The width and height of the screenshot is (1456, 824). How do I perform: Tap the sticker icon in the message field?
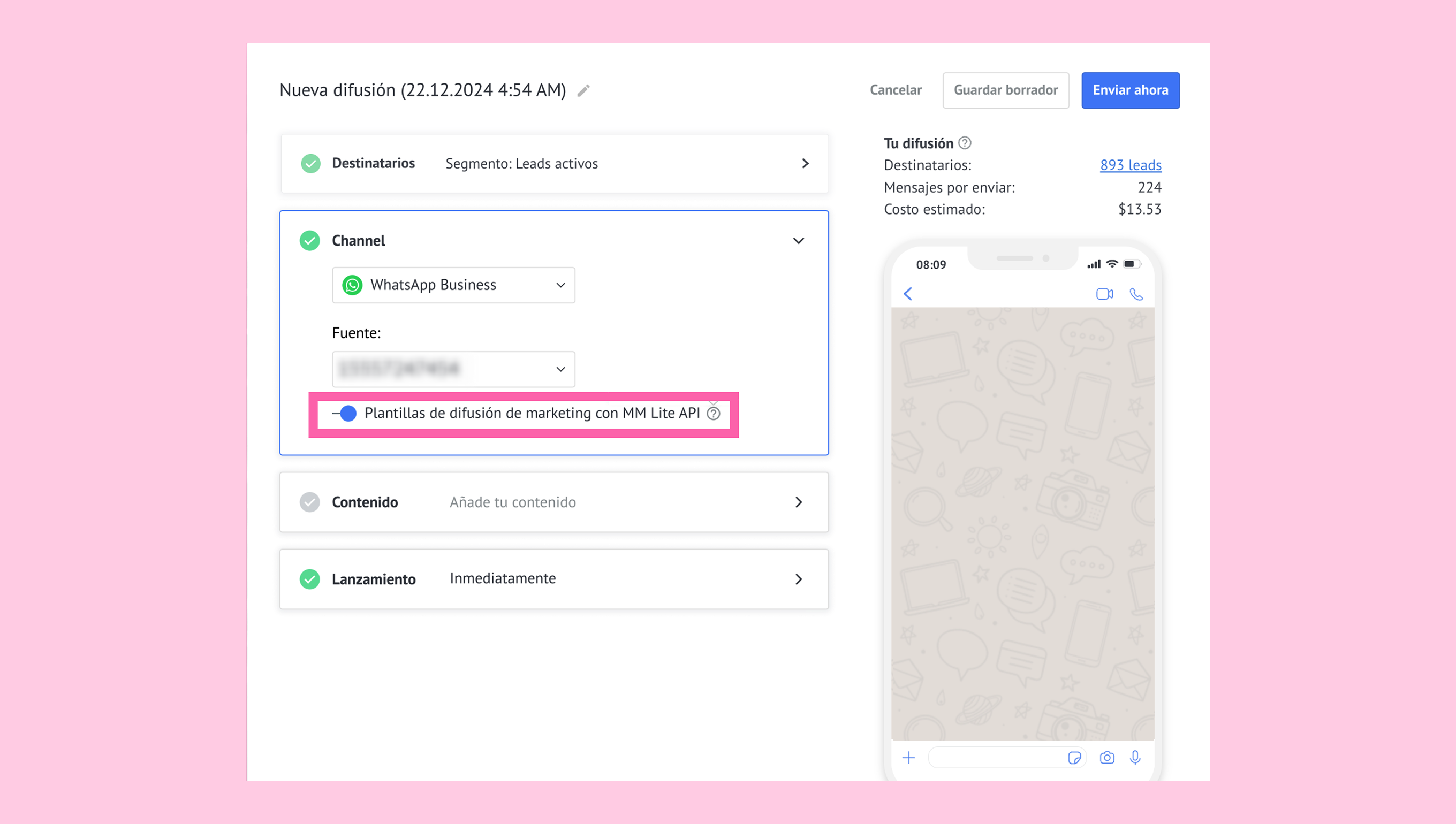click(1074, 758)
